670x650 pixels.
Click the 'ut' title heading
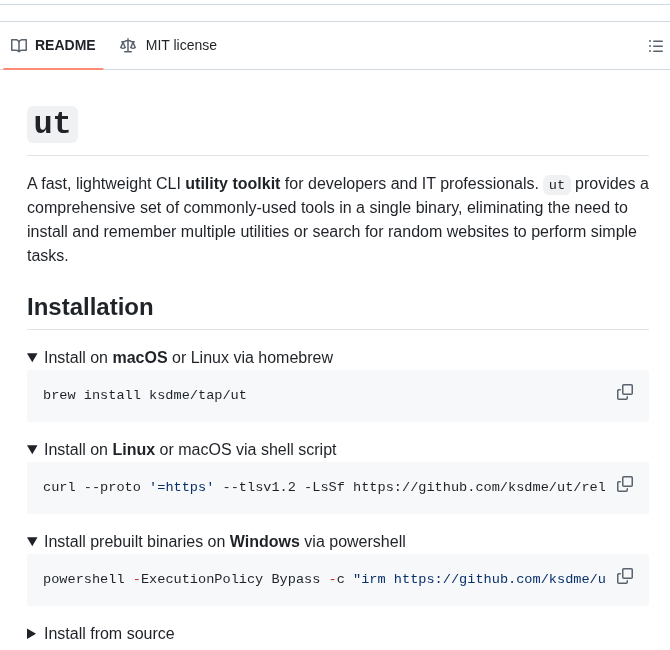tap(52, 124)
